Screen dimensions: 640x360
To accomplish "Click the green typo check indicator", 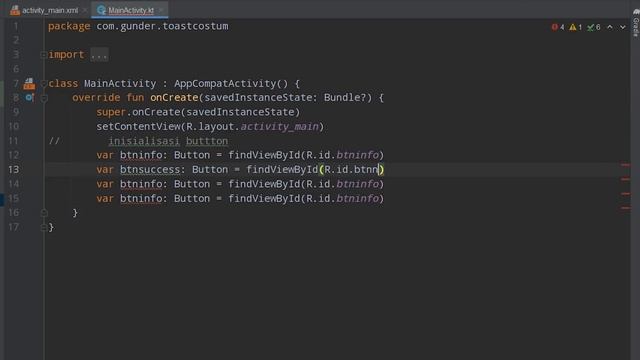I will point(593,27).
